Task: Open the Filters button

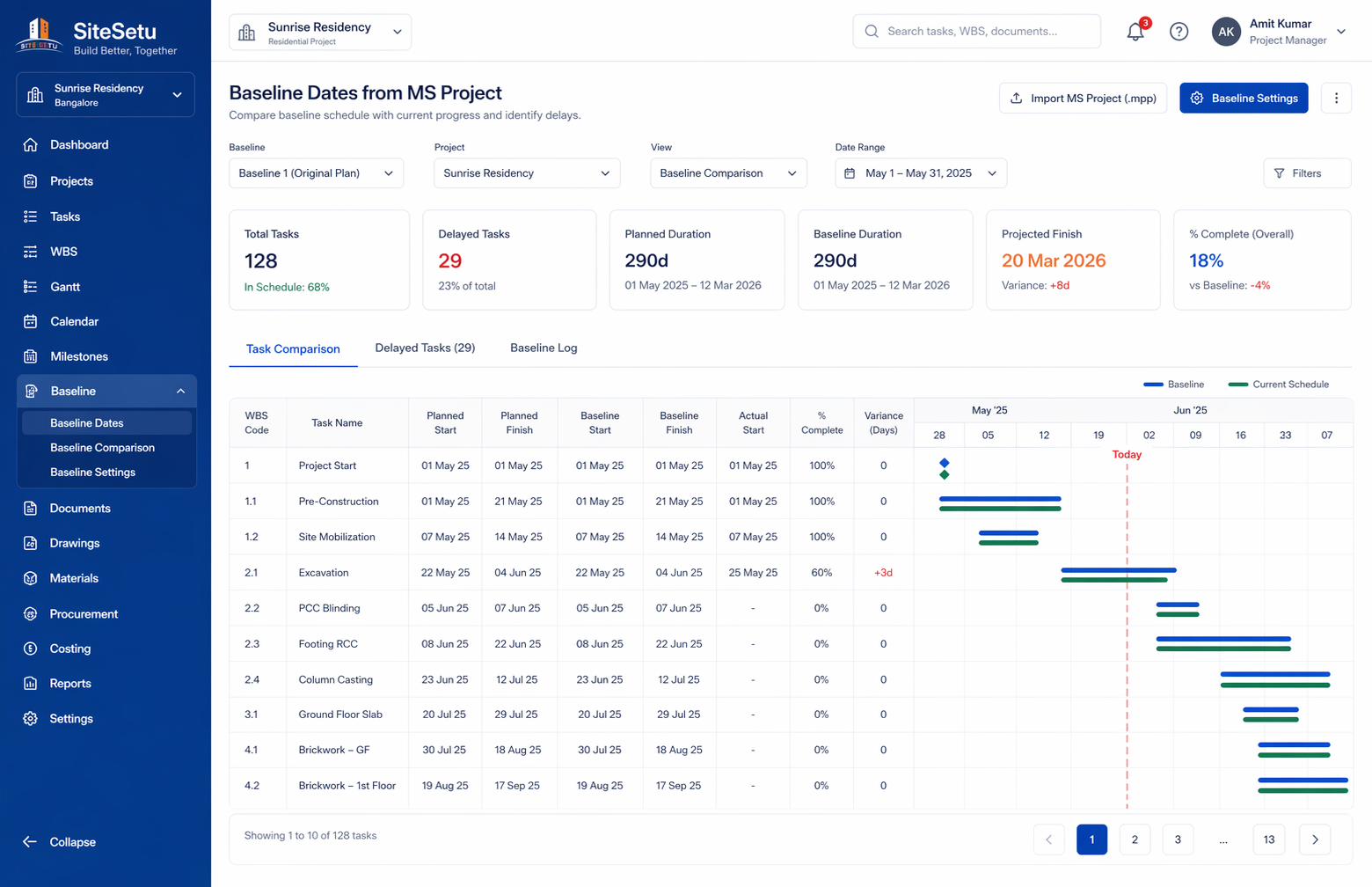Action: coord(1307,173)
